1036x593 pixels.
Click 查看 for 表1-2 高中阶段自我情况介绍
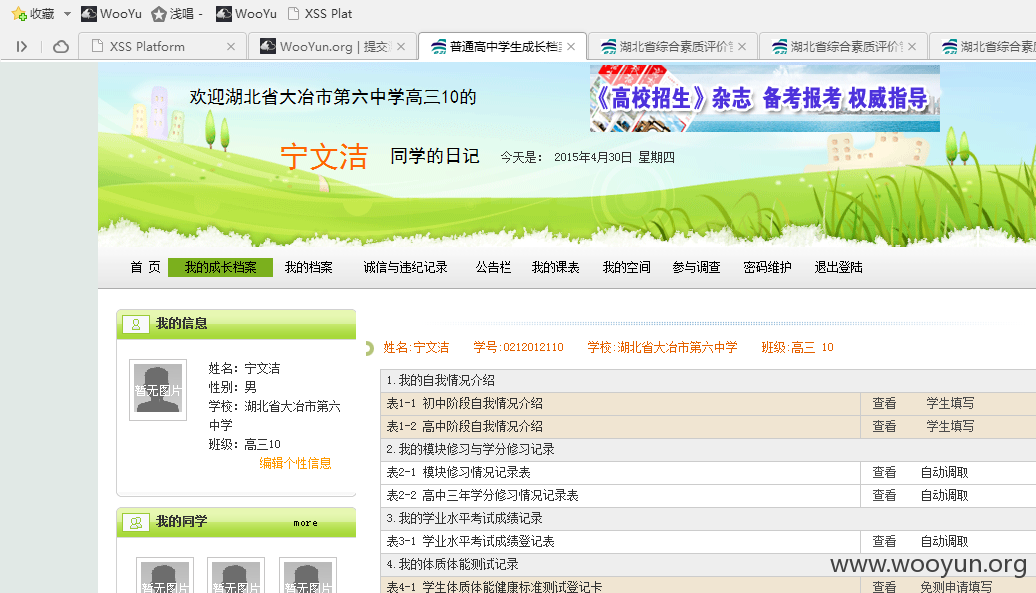tap(884, 427)
